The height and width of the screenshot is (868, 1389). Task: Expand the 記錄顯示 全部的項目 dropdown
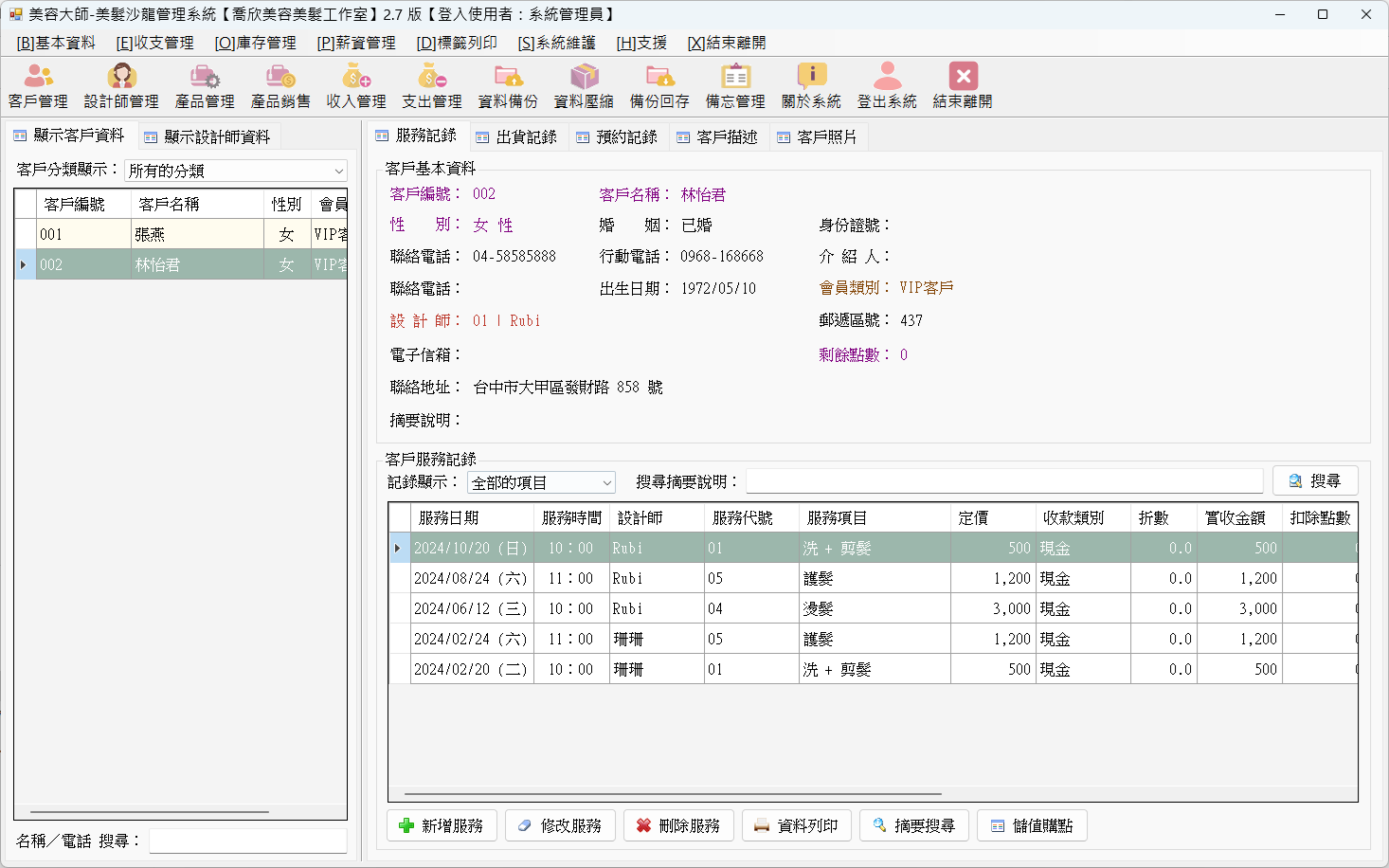click(x=606, y=482)
